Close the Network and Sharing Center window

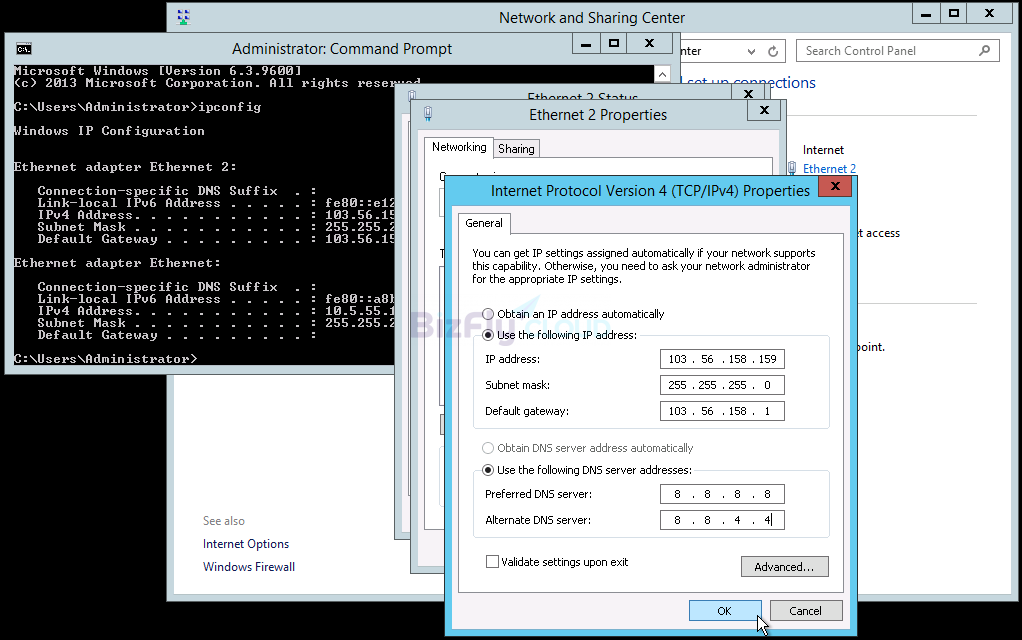click(x=989, y=14)
